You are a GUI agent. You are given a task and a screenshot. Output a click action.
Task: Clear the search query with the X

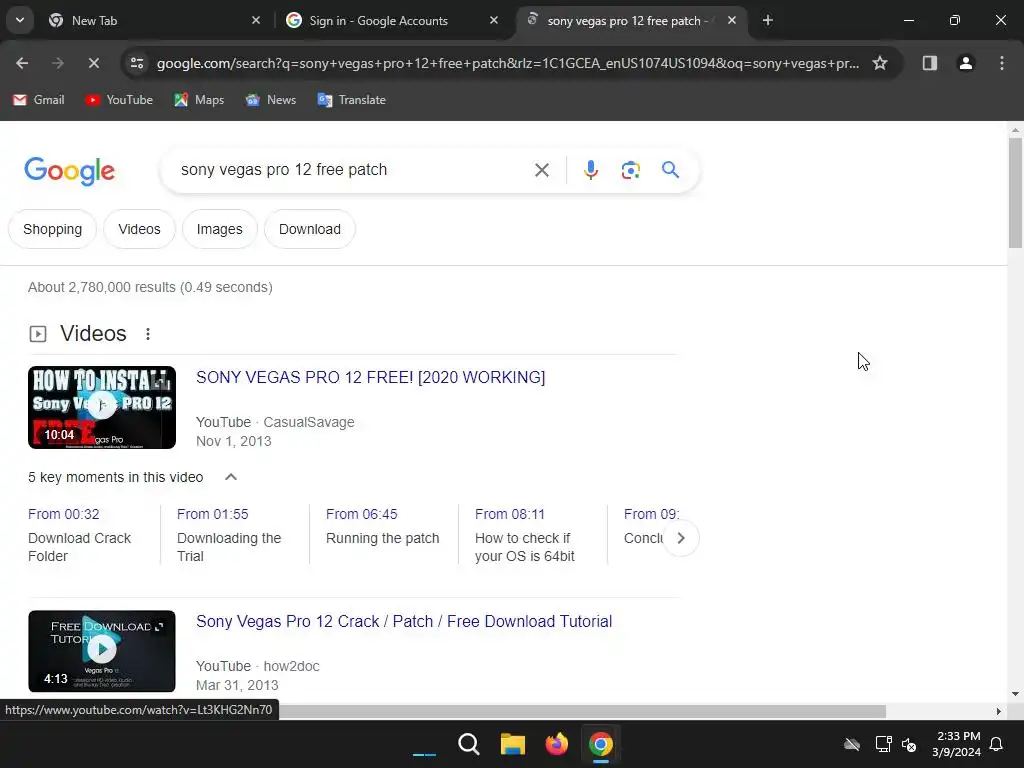pyautogui.click(x=541, y=170)
